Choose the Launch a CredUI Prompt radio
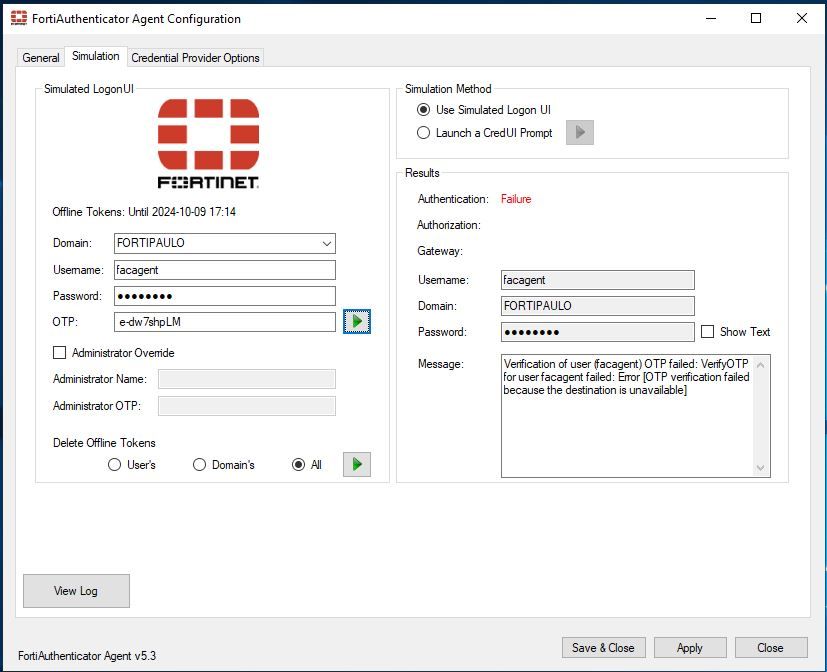This screenshot has height=672, width=827. [x=424, y=133]
